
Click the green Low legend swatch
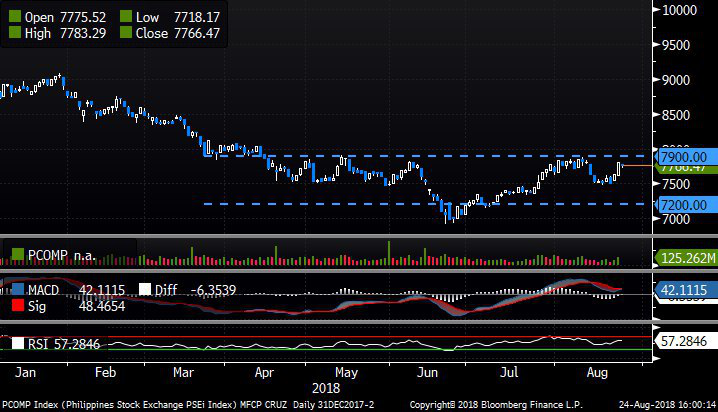[126, 17]
